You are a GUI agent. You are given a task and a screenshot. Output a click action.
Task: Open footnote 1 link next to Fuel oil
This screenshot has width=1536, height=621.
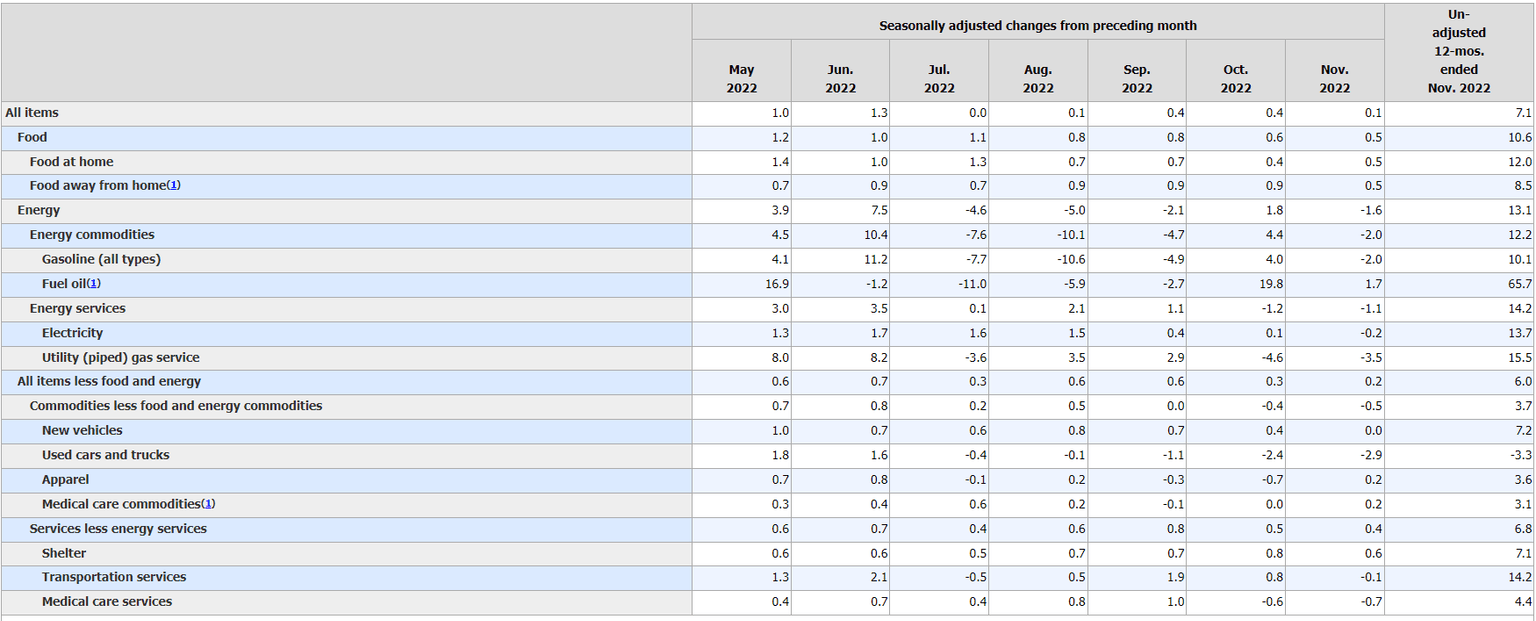point(94,284)
